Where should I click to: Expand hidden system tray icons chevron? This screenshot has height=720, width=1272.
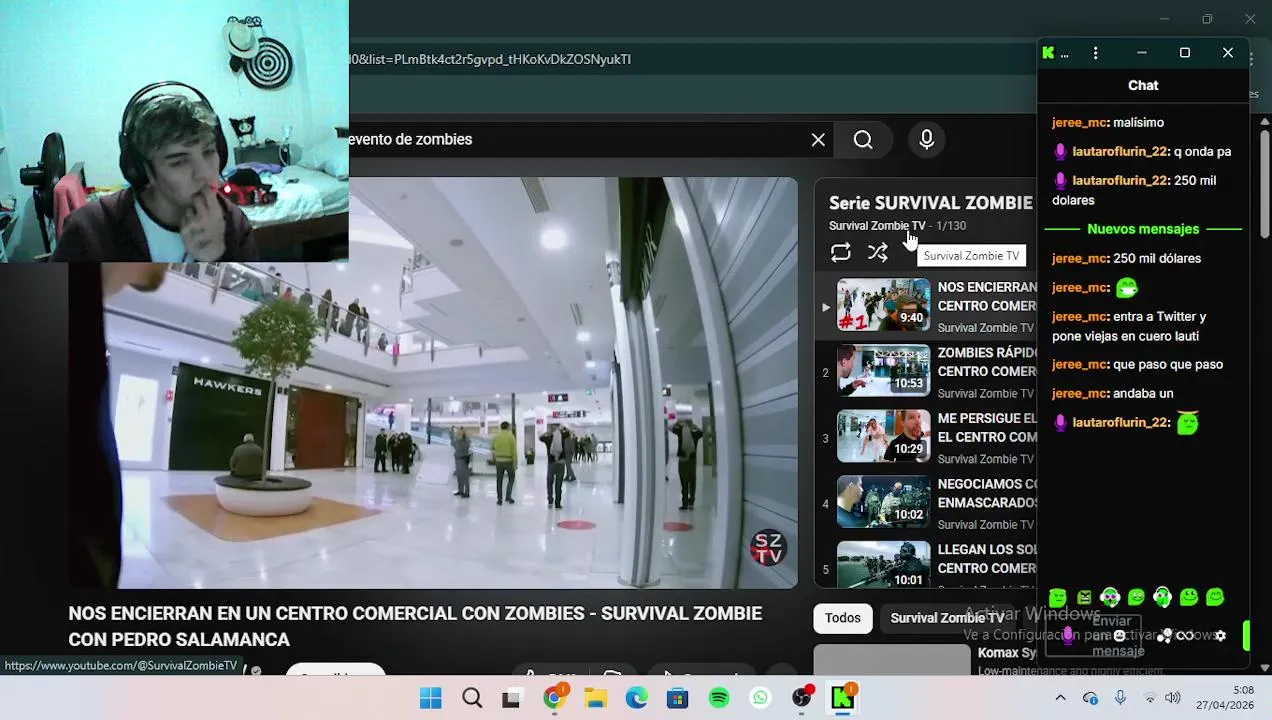click(x=1060, y=698)
